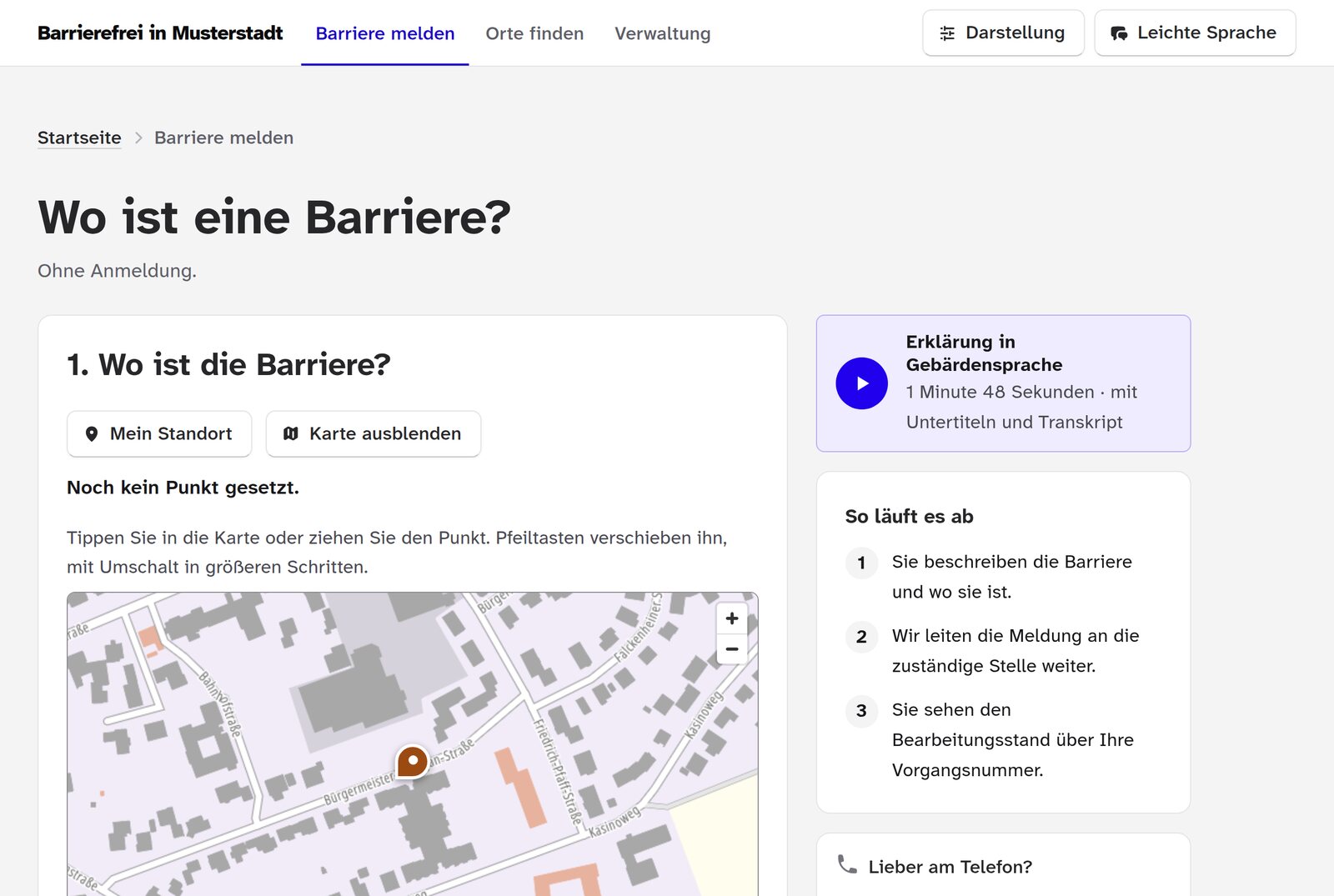
Task: Play the Gebärdensprache explanation video
Action: pos(861,383)
